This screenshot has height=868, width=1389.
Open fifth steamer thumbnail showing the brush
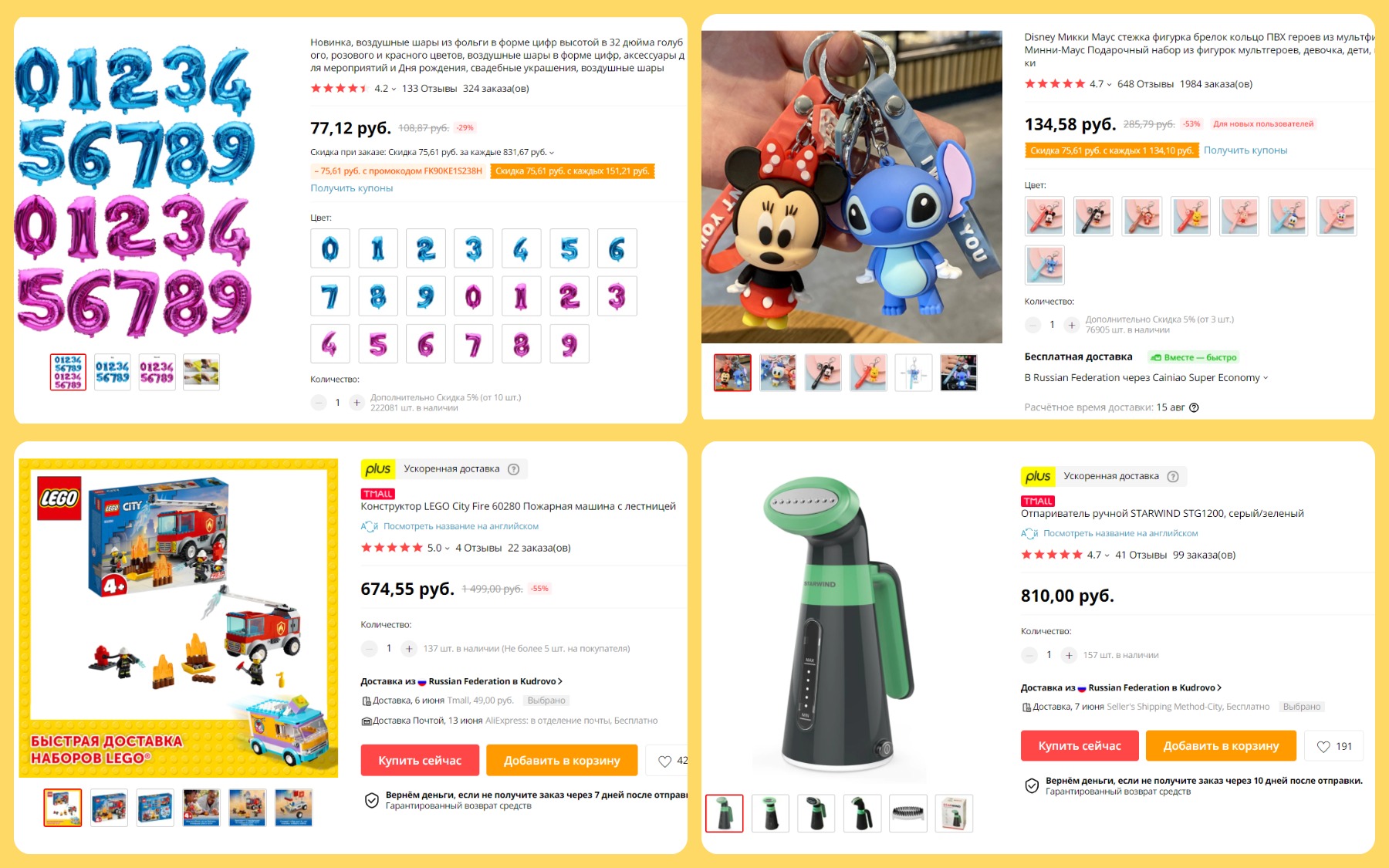(908, 813)
